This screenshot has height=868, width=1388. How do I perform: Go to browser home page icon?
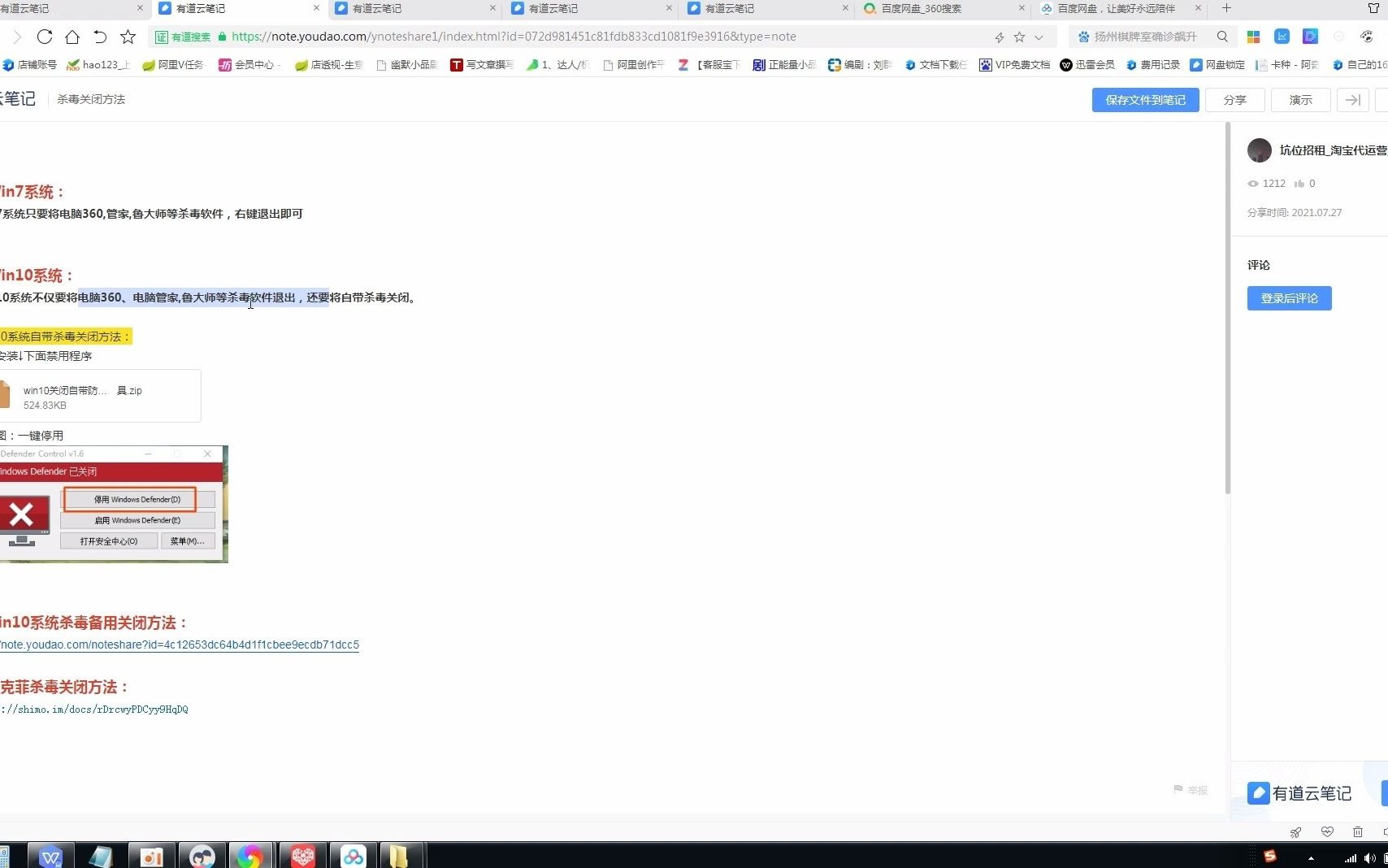[72, 37]
